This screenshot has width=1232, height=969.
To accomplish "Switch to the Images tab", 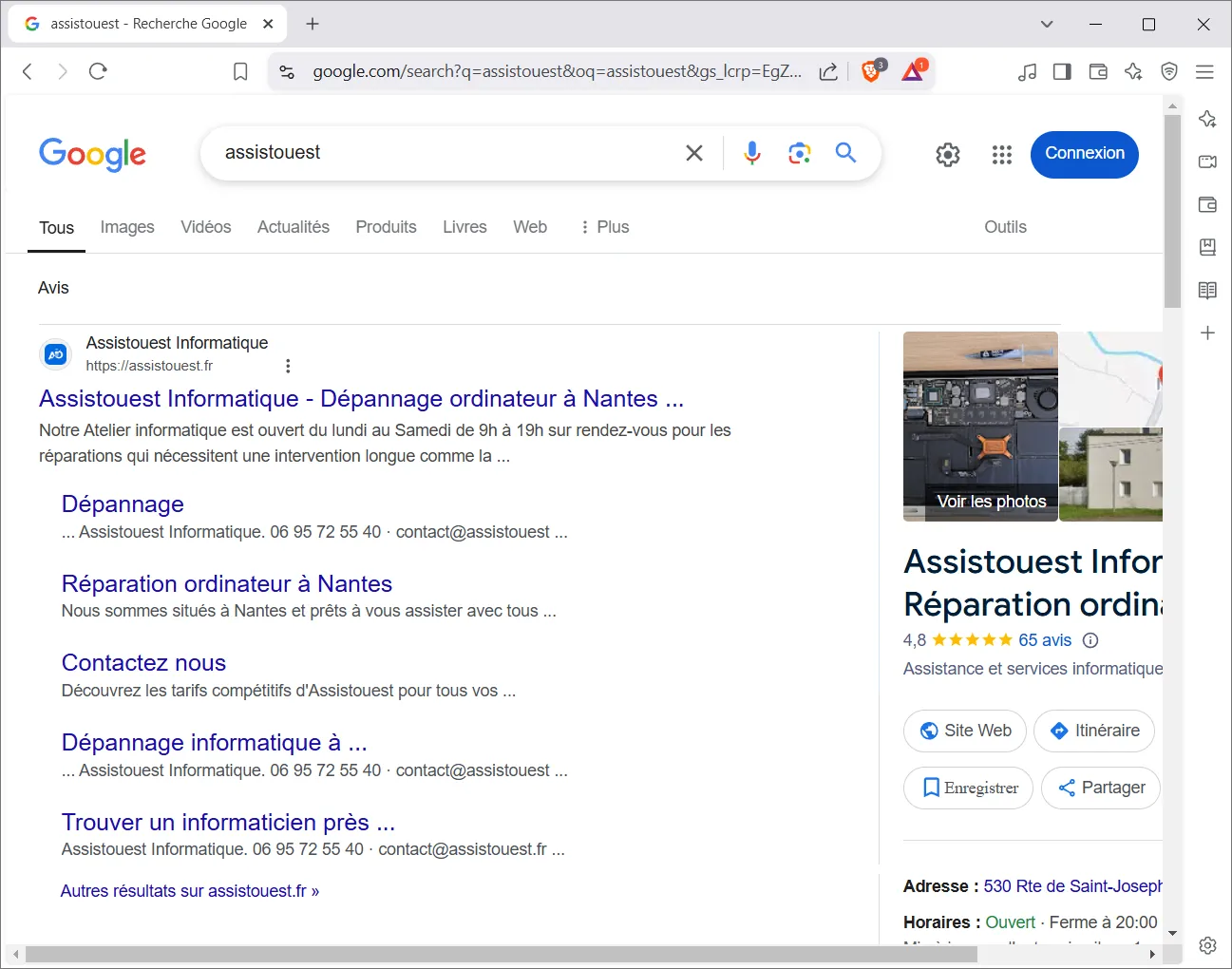I will click(127, 227).
